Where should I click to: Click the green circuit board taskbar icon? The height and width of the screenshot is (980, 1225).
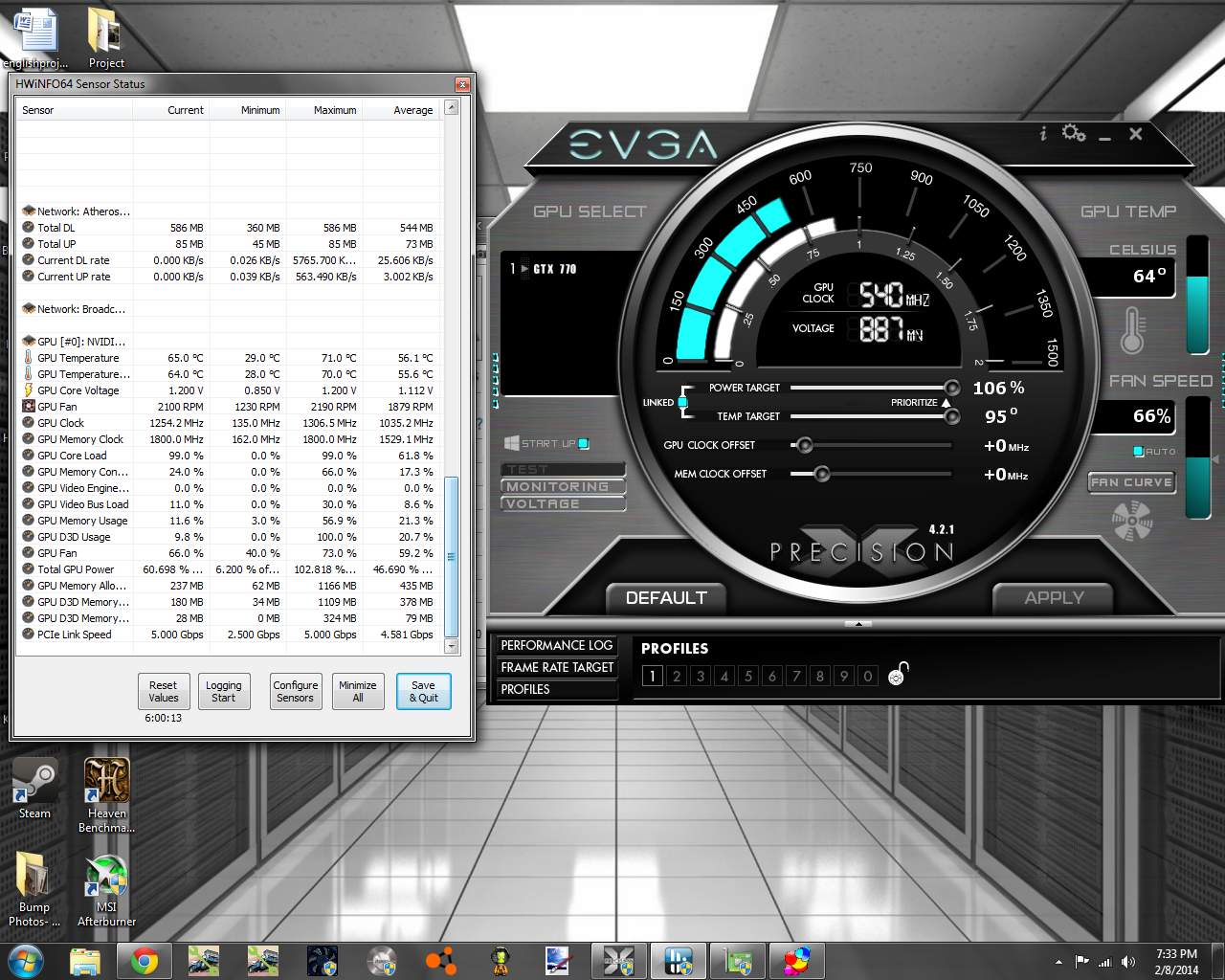tap(738, 961)
